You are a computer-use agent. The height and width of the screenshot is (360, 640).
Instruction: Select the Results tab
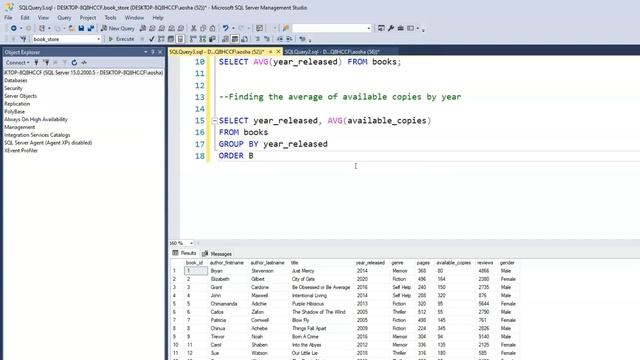coord(184,253)
